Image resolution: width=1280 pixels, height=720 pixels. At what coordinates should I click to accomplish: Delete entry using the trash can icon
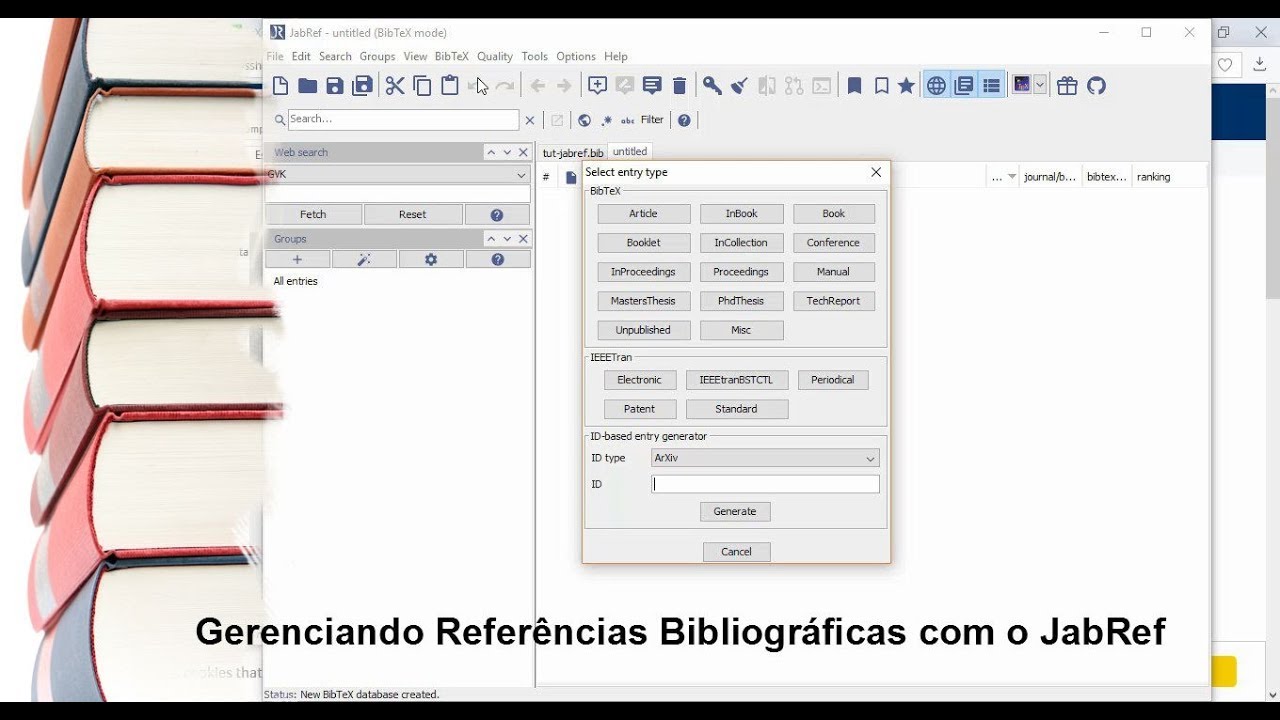679,86
